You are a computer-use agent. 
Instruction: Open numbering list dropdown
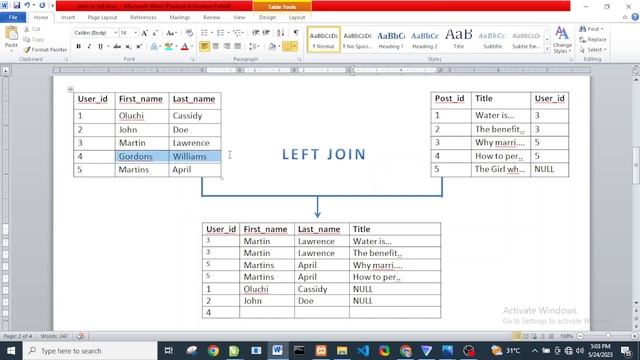coord(228,33)
